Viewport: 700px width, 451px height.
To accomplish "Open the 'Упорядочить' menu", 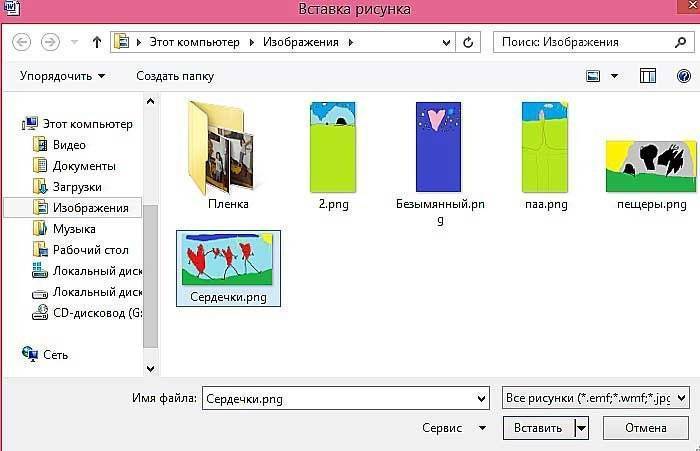I will pos(62,76).
